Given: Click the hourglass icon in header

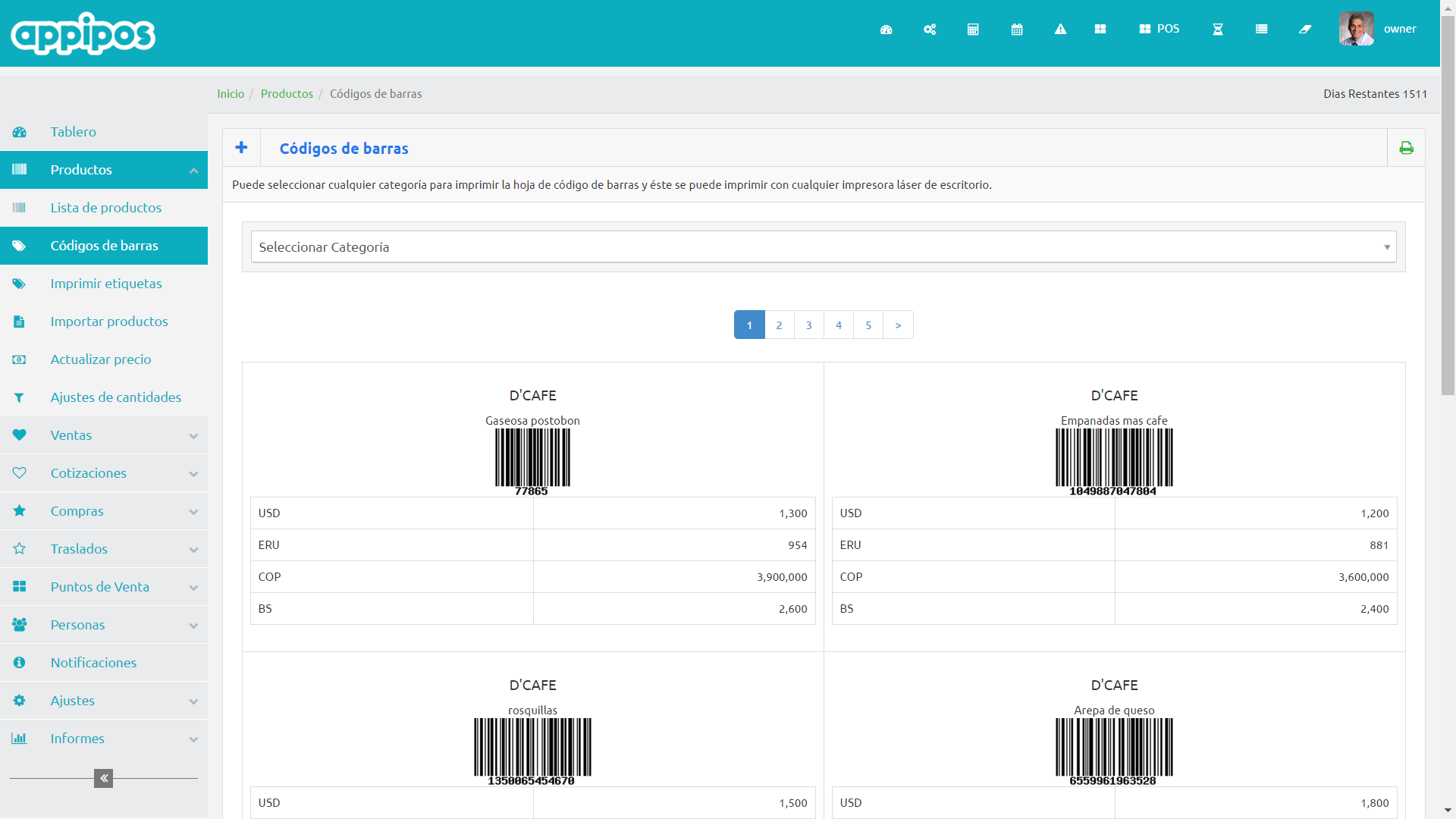Looking at the screenshot, I should [x=1217, y=30].
